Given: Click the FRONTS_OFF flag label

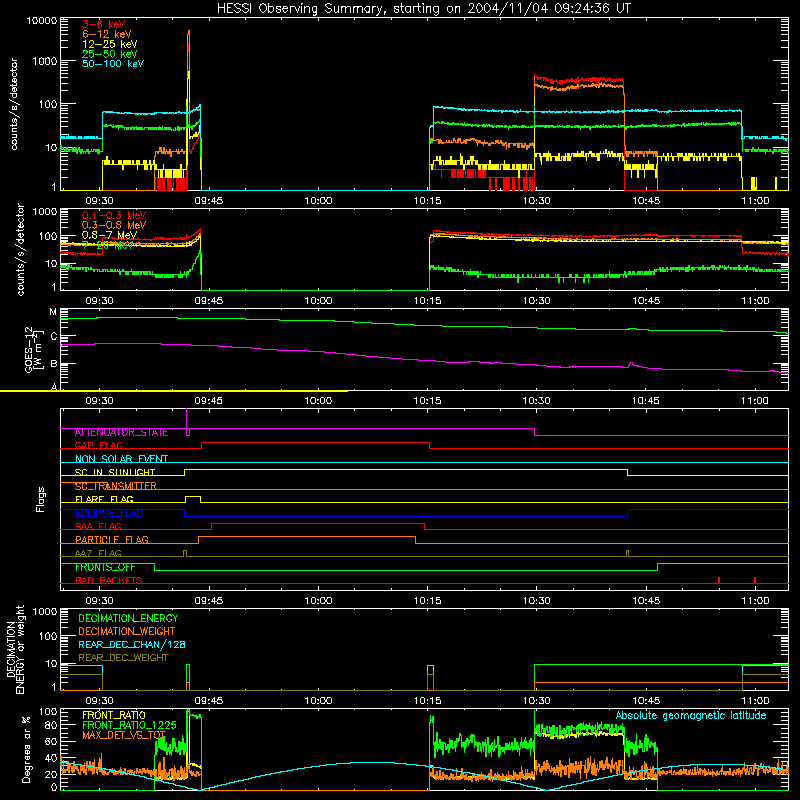Looking at the screenshot, I should 105,567.
